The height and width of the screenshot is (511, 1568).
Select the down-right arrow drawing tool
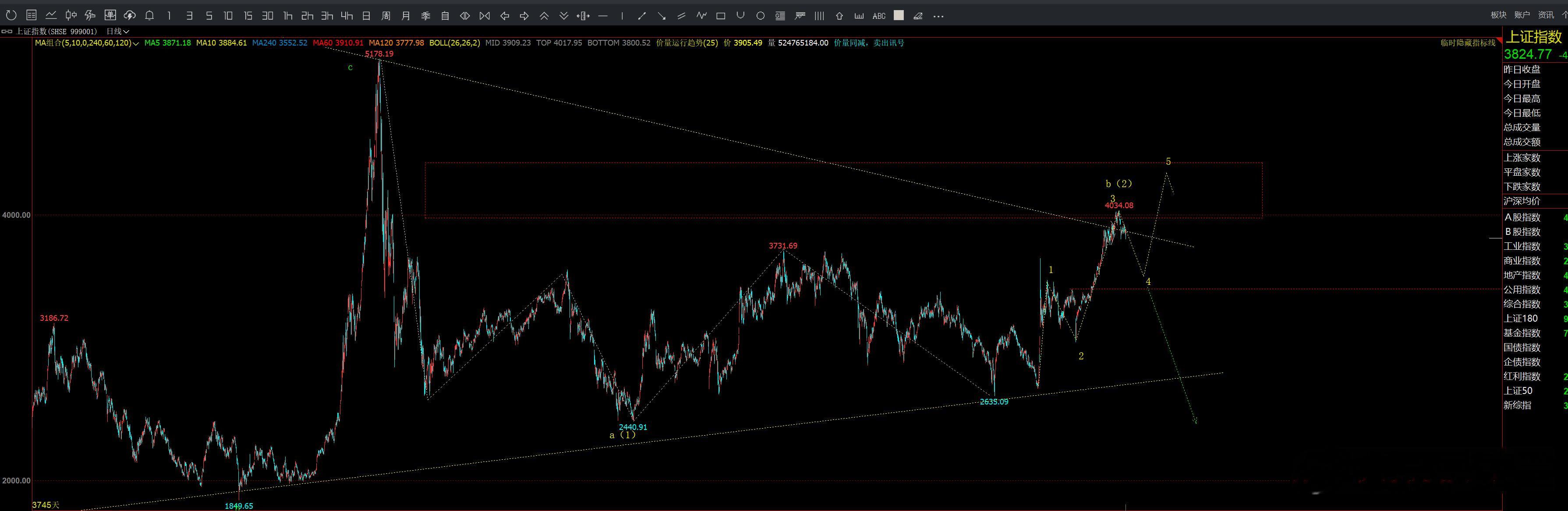click(x=662, y=16)
